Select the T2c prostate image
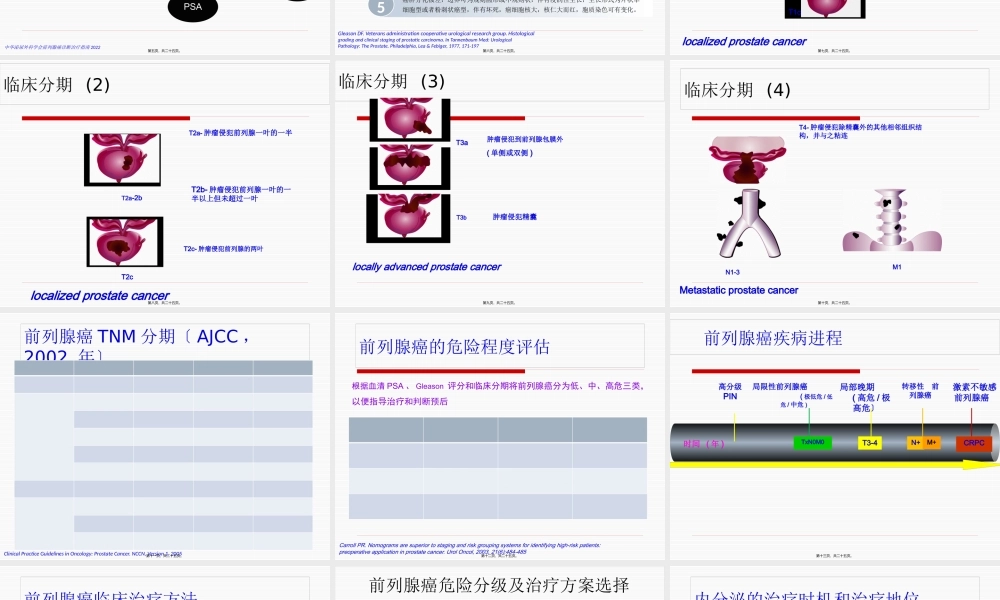 123,243
